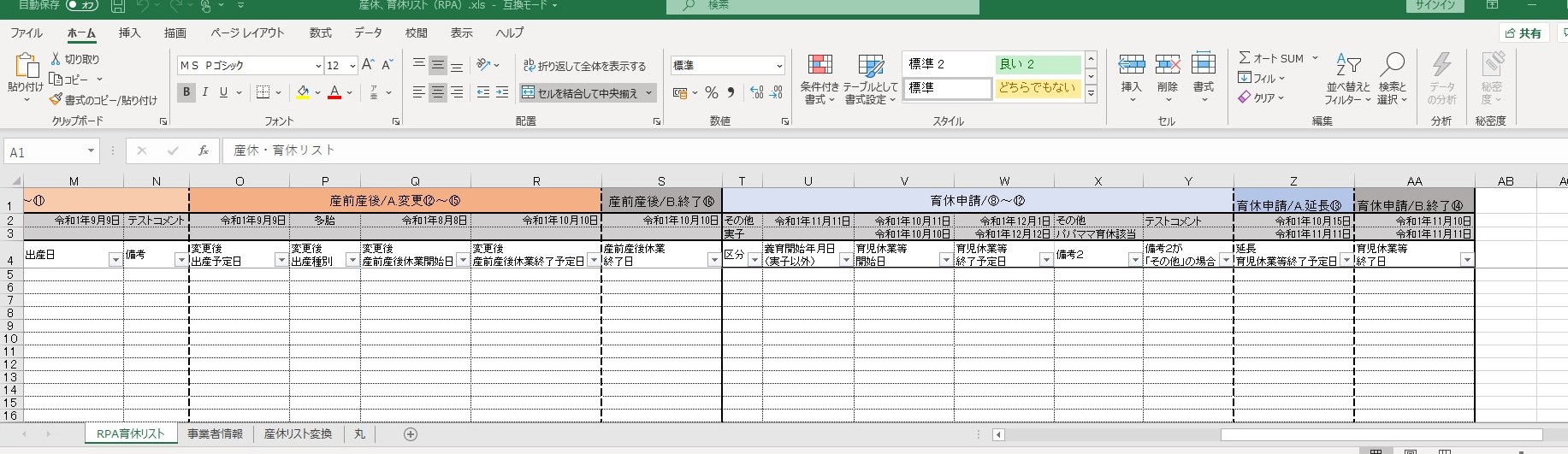
Task: Toggle center horizontal alignment button
Action: pos(437,92)
